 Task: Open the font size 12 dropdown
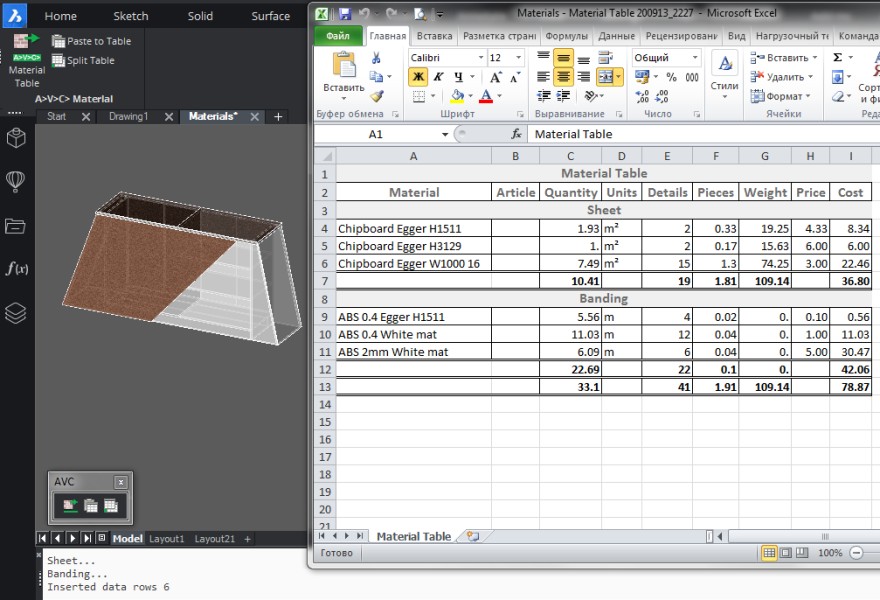518,58
